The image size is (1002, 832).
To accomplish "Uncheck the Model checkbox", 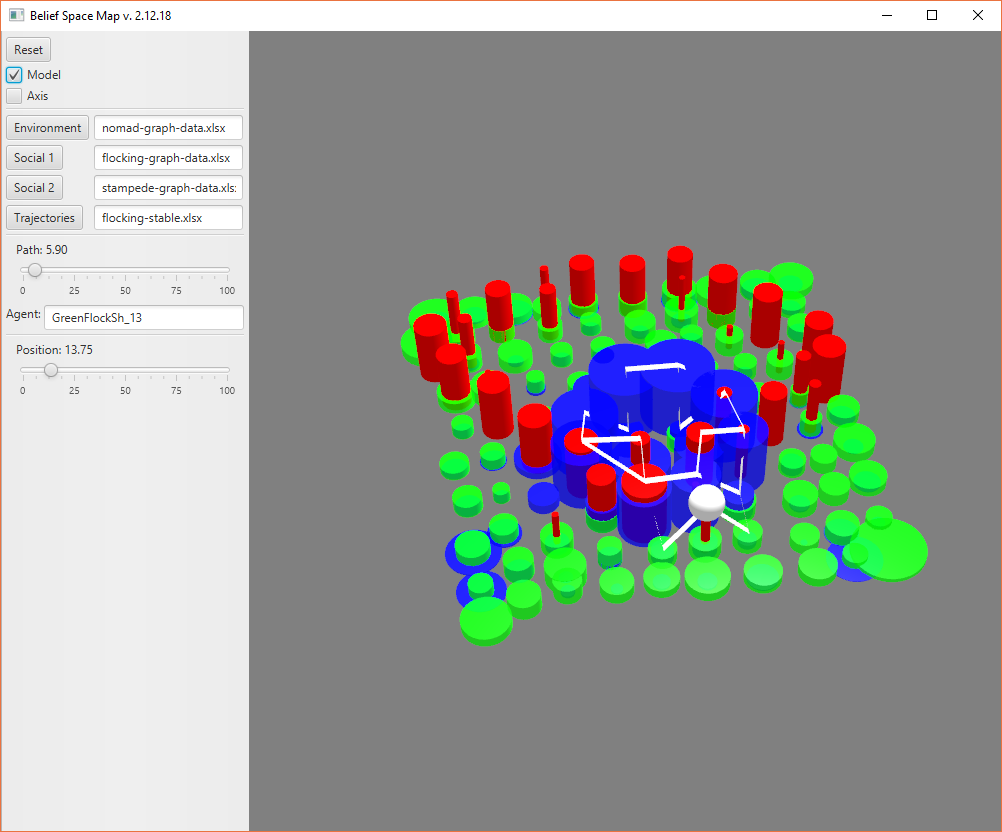I will tap(15, 75).
